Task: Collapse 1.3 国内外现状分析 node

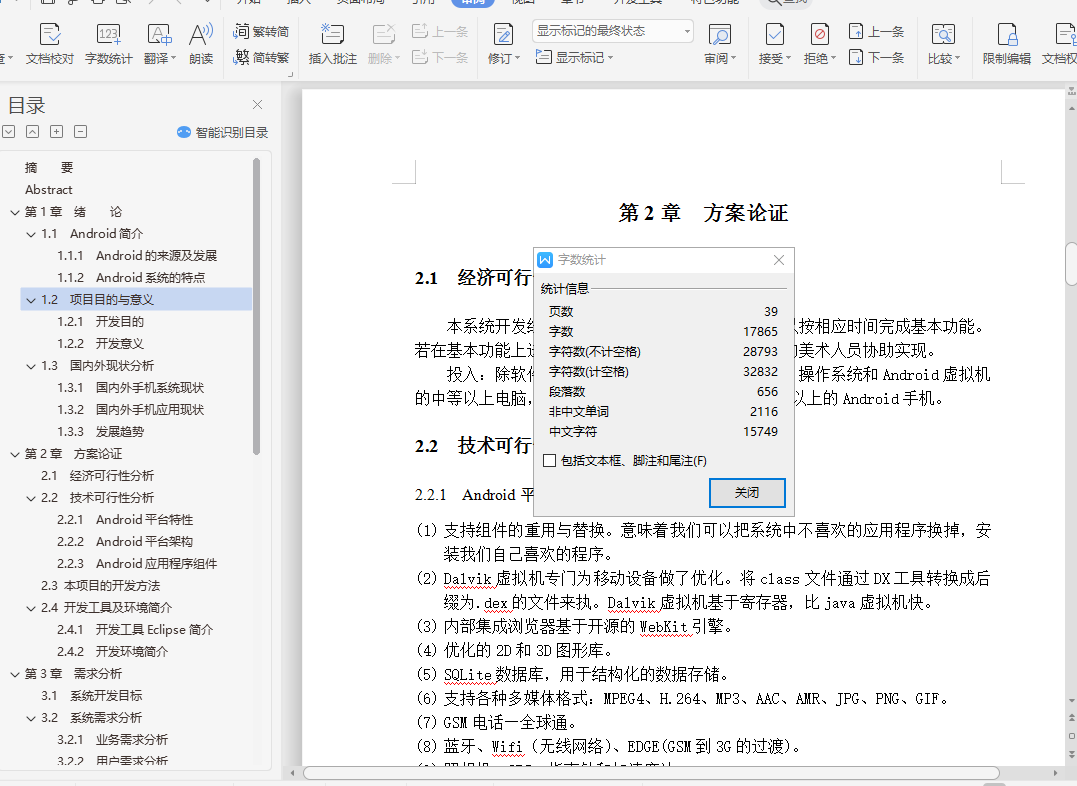Action: click(31, 366)
